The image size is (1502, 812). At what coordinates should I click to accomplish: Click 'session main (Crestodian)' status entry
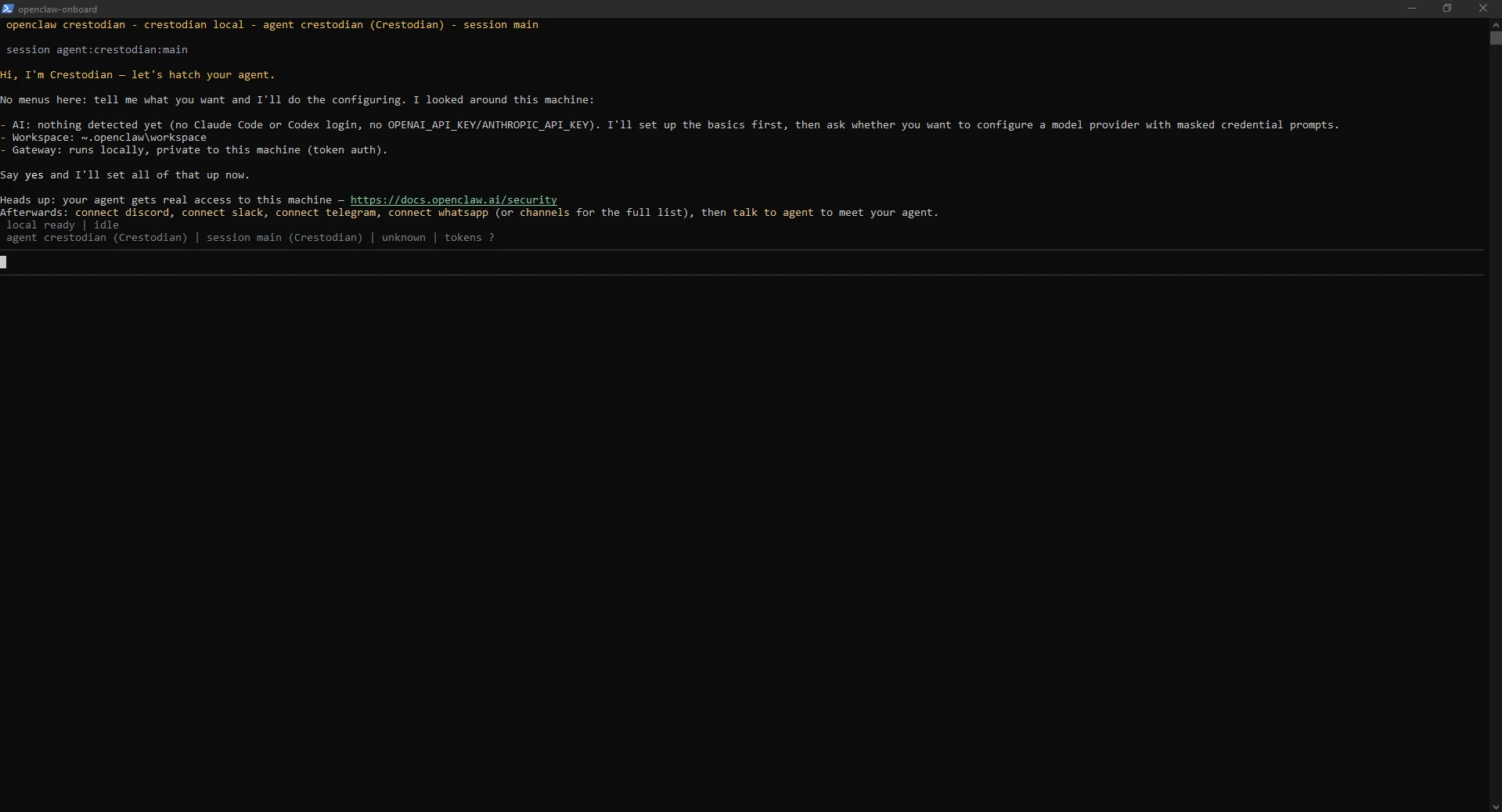point(285,237)
